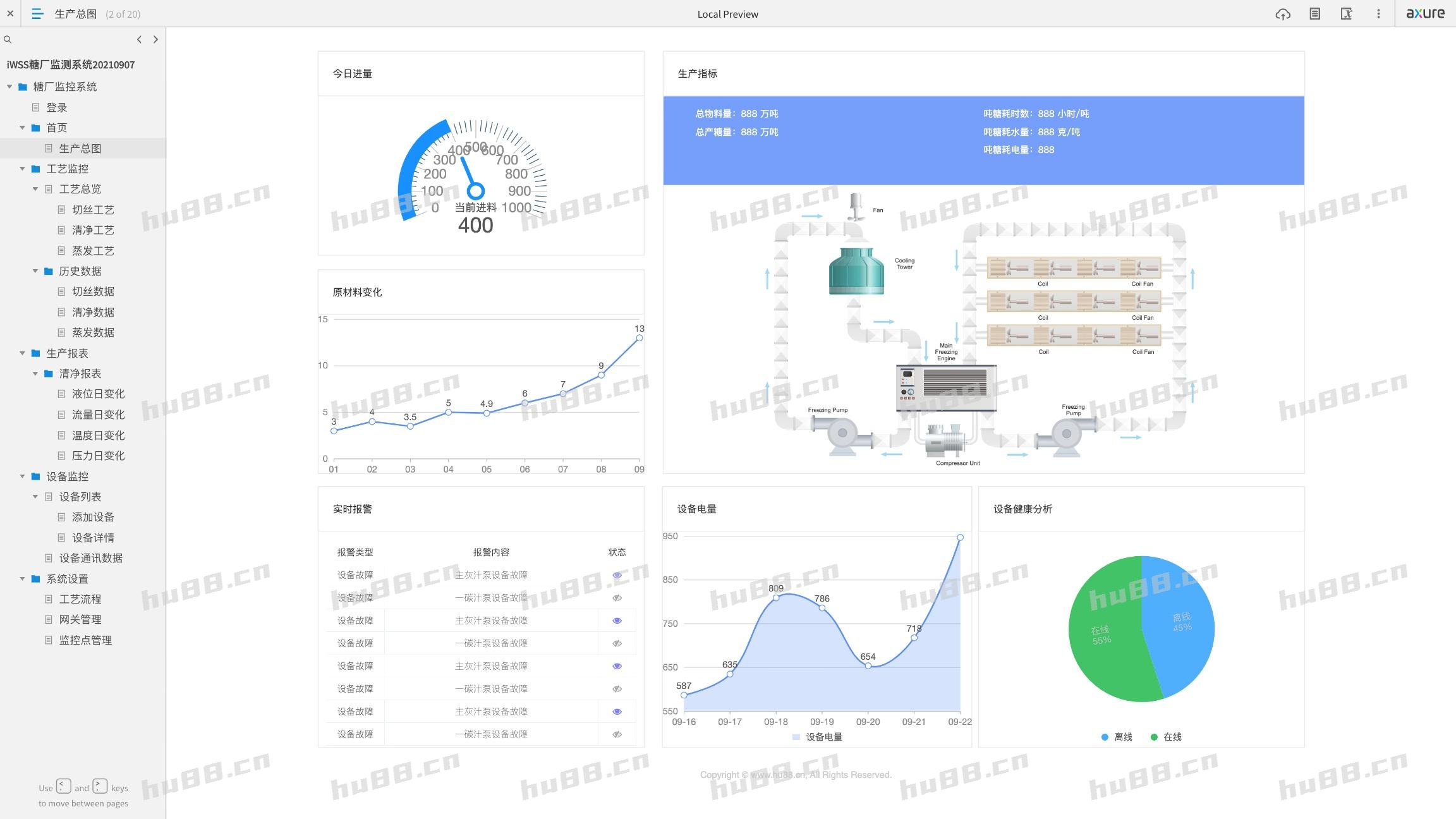Toggle eye icon in eighth alarm row

(x=617, y=734)
